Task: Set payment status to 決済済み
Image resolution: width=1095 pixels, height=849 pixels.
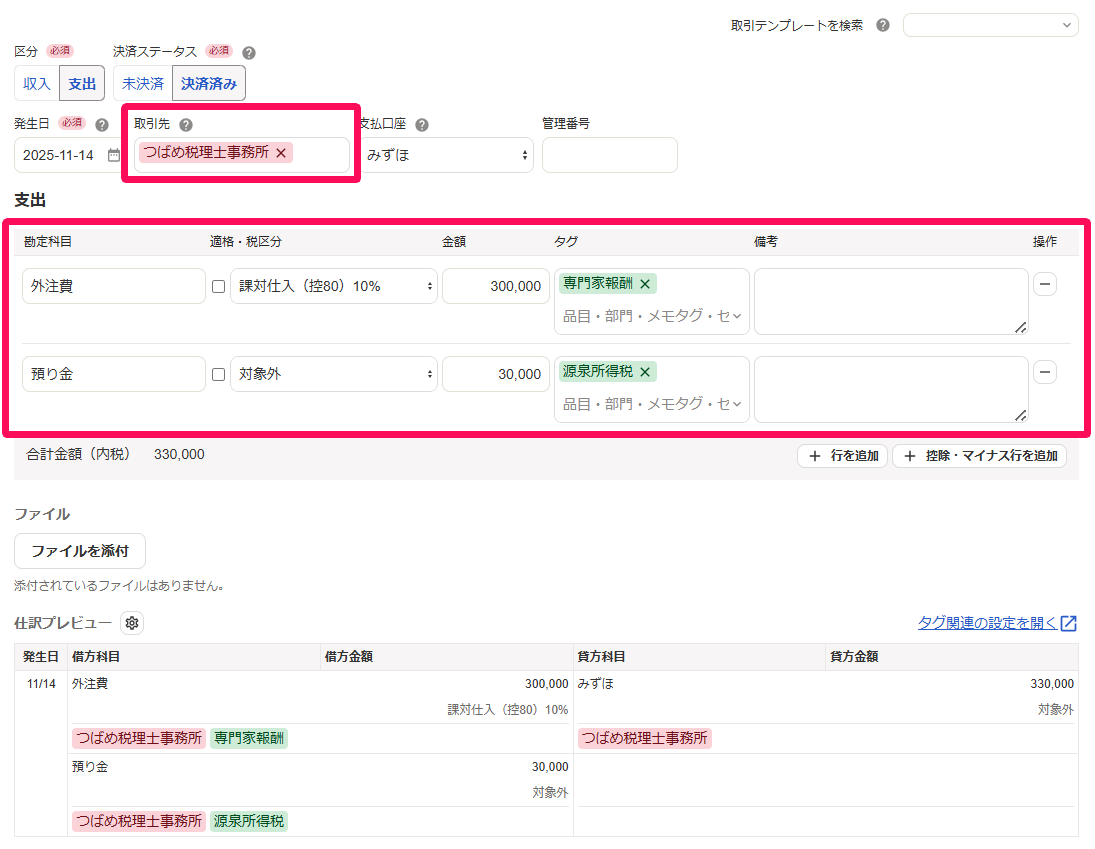Action: (209, 84)
